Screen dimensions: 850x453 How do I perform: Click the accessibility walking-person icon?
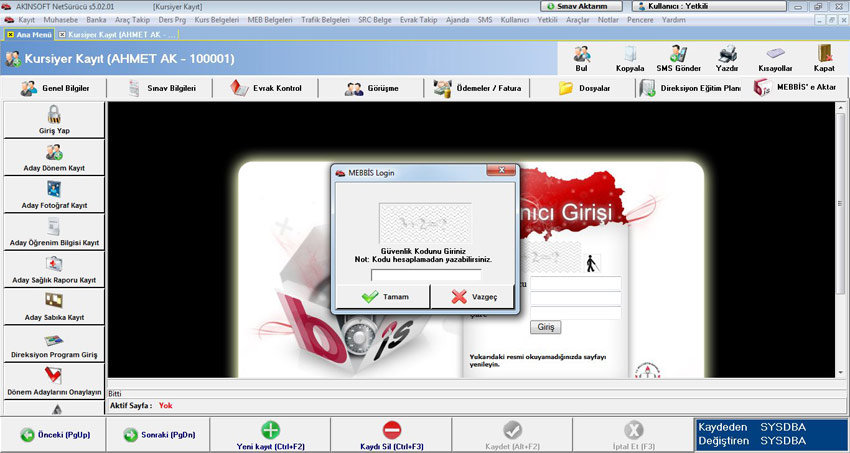point(591,263)
